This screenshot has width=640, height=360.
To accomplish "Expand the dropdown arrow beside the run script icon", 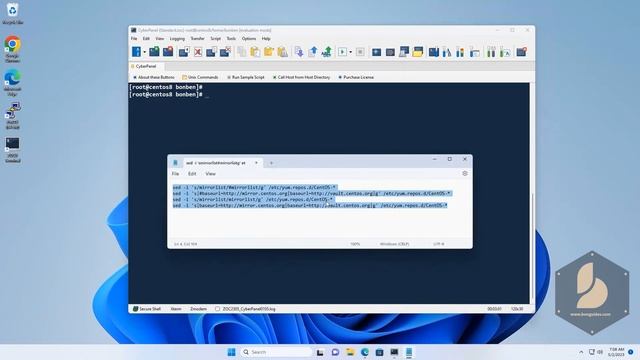I will 351,52.
